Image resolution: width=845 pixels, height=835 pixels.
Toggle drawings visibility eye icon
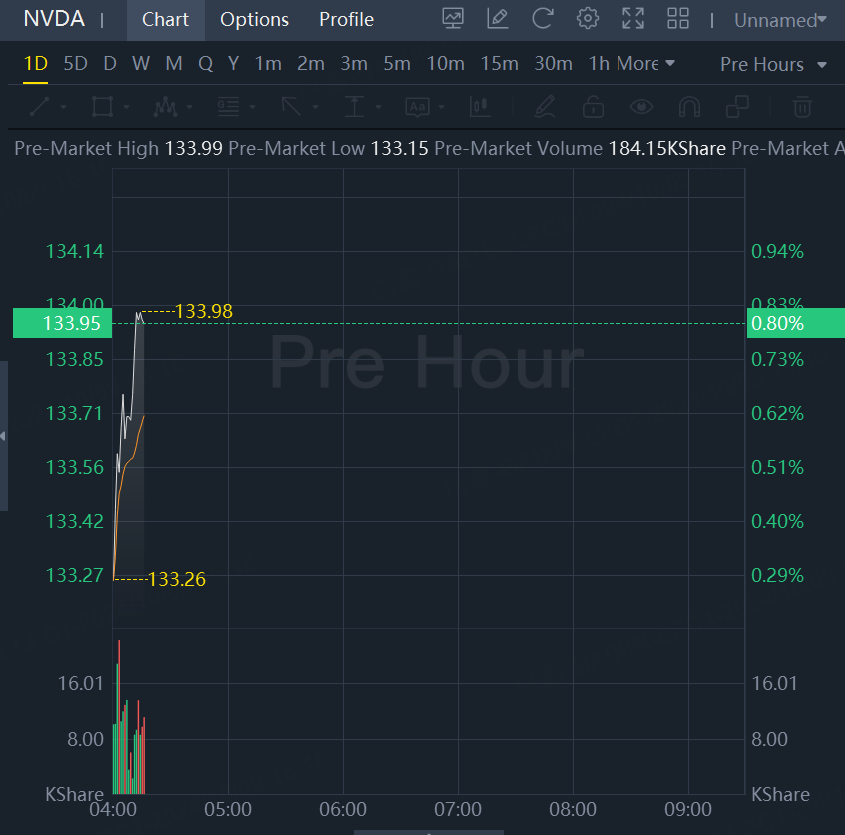point(641,107)
